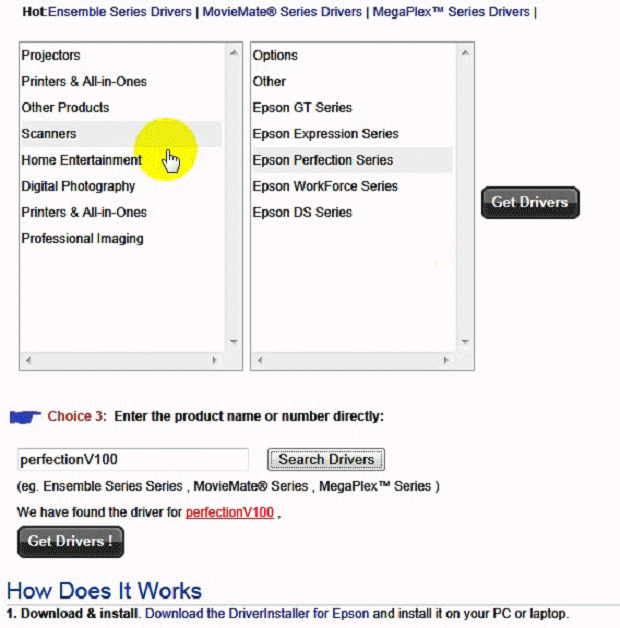Viewport: 620px width, 628px height.
Task: Select Projectors in category list
Action: pos(121,55)
